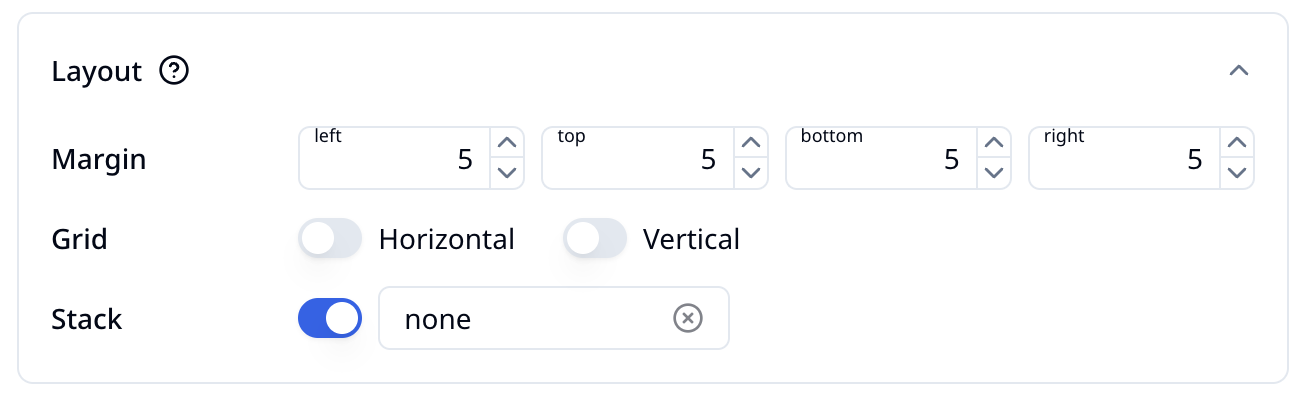The image size is (1310, 396).
Task: Decrease the left margin value
Action: (x=507, y=173)
